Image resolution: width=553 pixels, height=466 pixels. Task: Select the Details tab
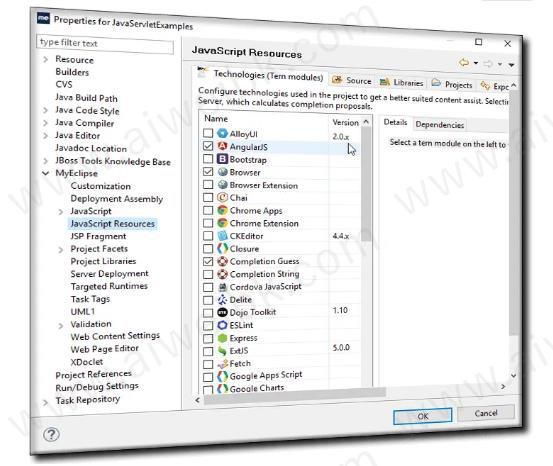[395, 122]
